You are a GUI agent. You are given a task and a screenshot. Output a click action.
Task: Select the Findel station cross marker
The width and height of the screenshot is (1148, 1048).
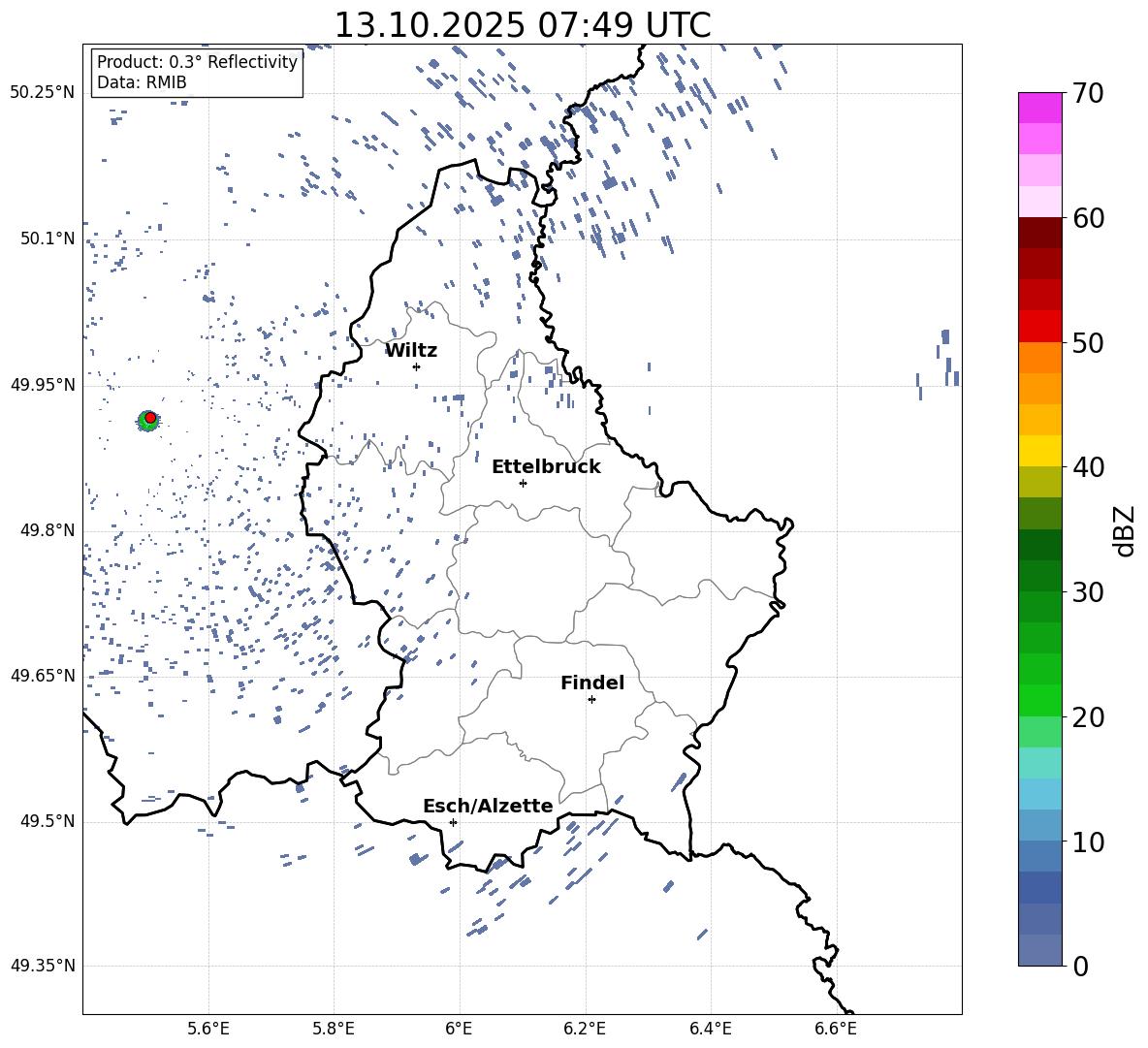click(x=591, y=699)
